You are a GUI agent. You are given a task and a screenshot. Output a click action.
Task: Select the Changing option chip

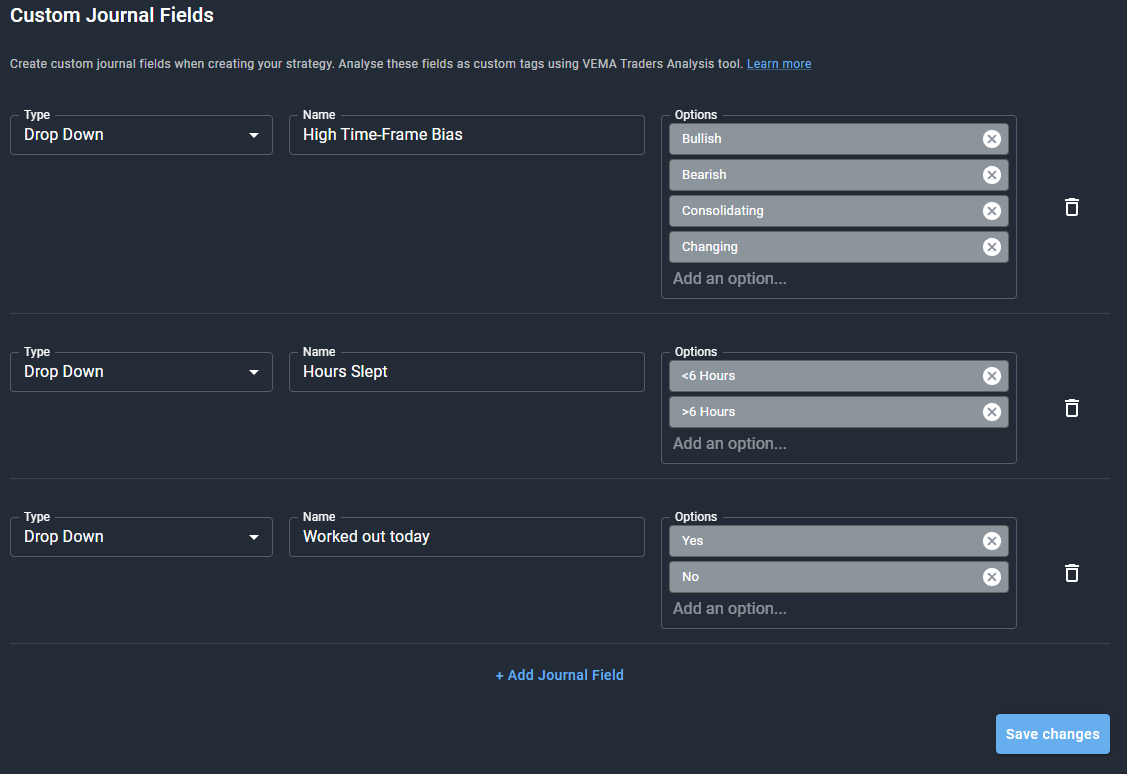[x=839, y=247]
